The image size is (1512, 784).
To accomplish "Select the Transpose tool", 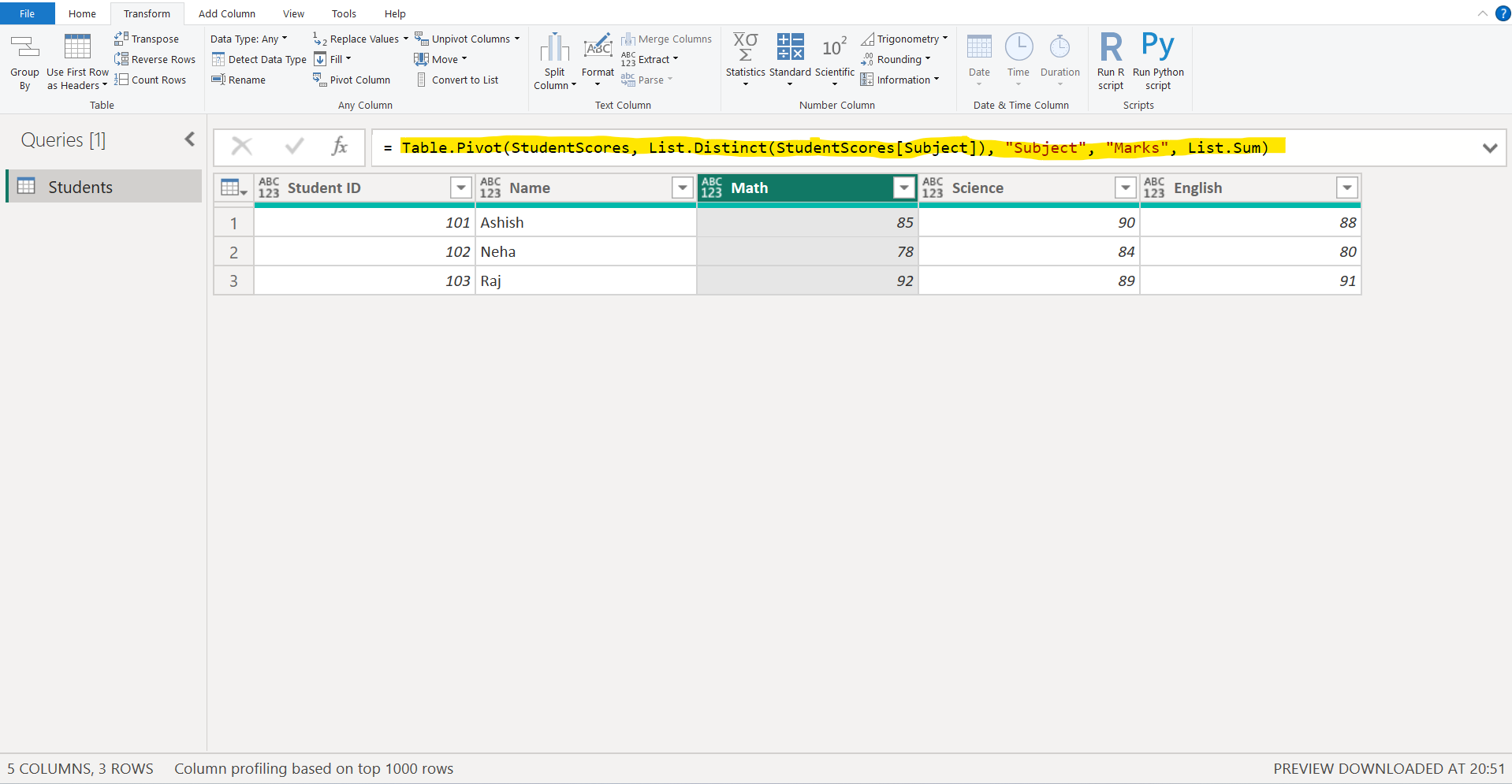I will click(147, 38).
